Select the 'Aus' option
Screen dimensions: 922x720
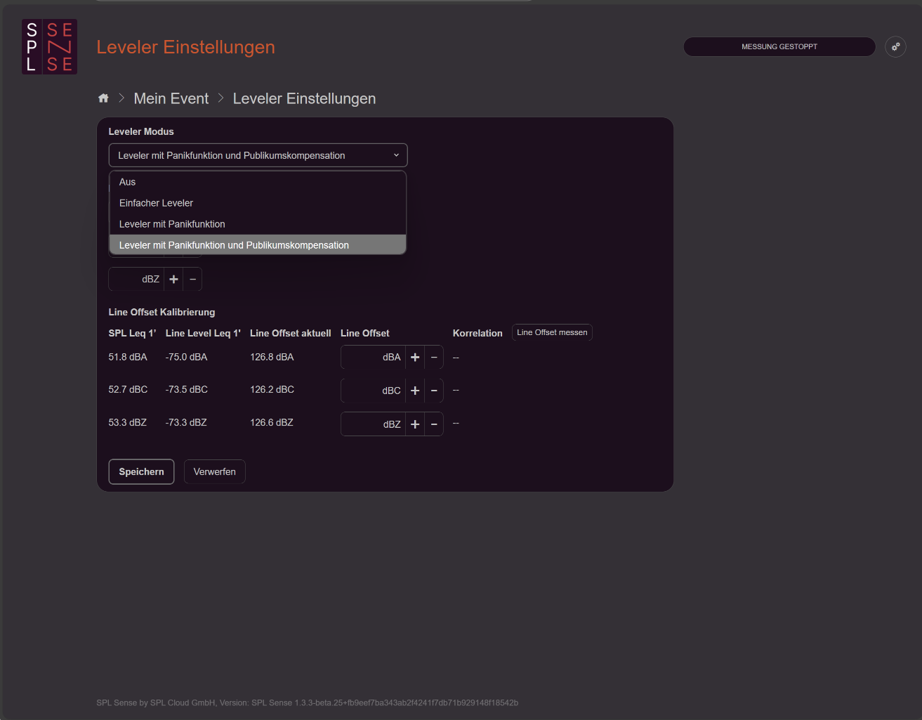258,182
